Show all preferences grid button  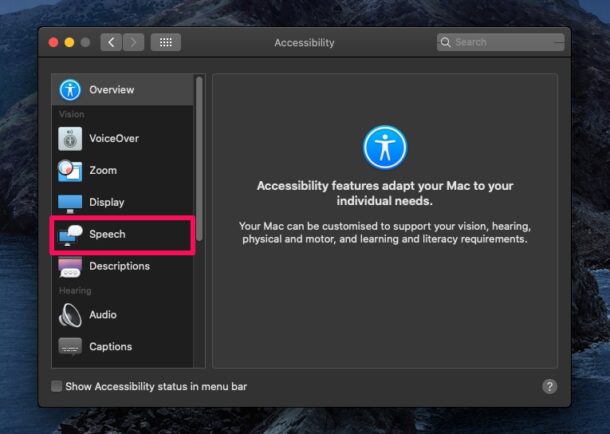click(166, 42)
